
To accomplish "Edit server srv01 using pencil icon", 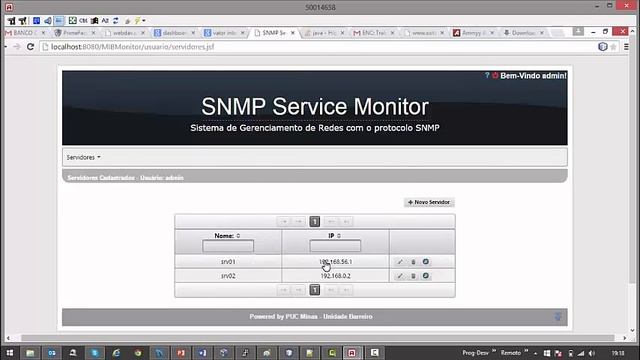I will (x=400, y=262).
